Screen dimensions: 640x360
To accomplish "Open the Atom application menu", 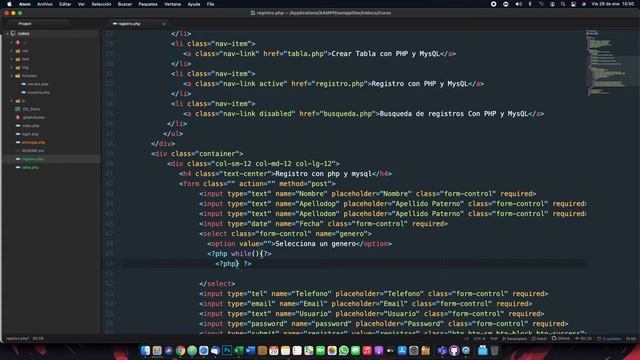I will pos(25,4).
